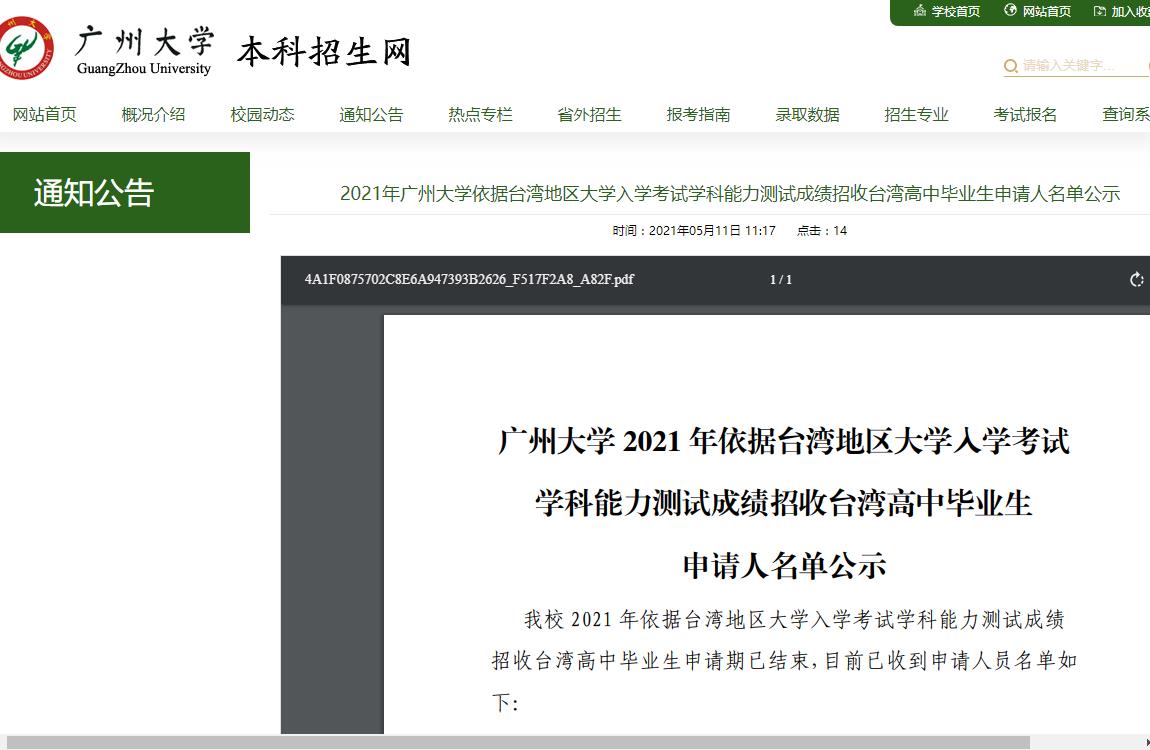Open 招生专业 navigation item
Screen dimensions: 1150x750
coord(917,114)
